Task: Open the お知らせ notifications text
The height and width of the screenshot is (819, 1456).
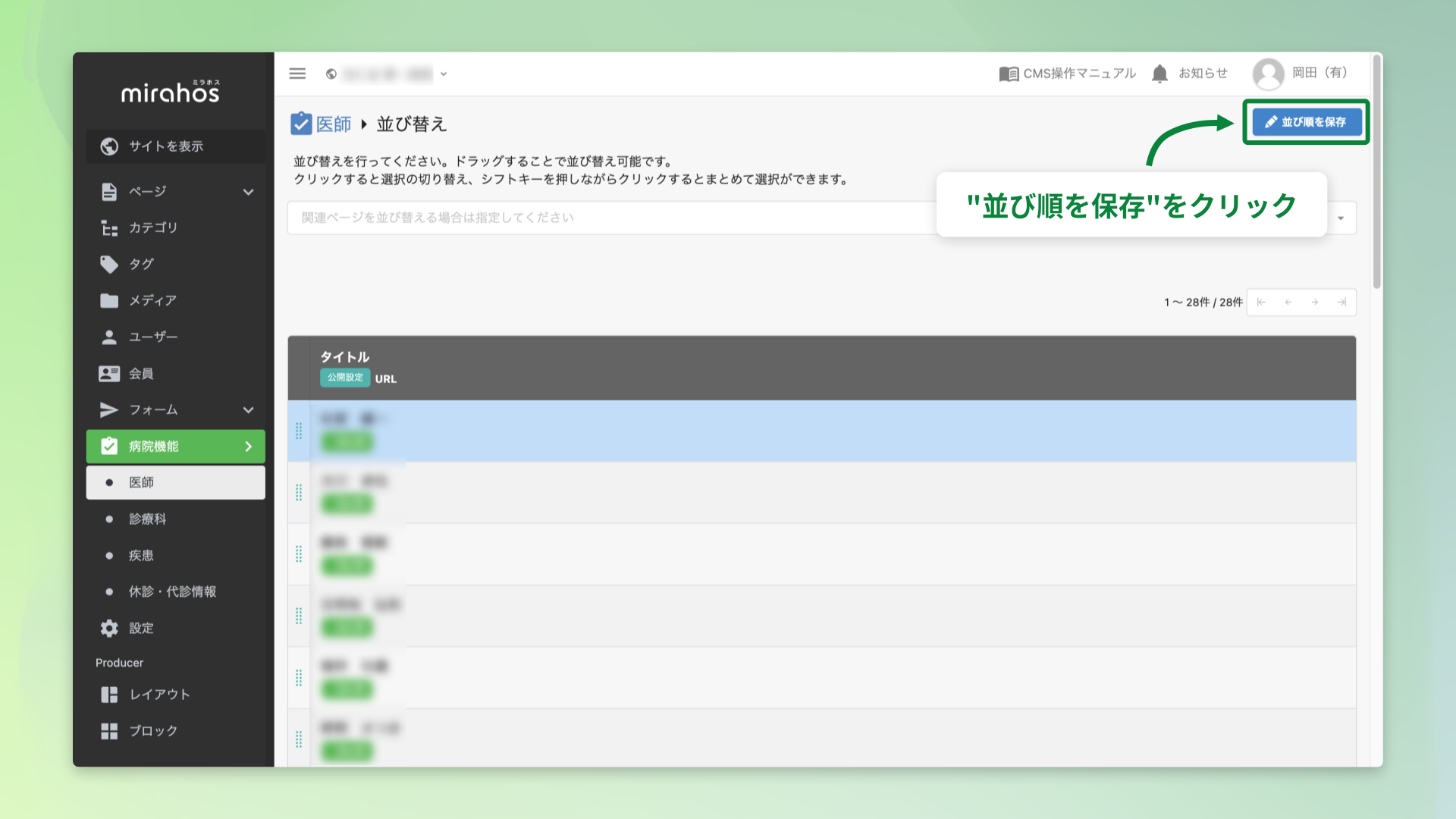Action: [x=1203, y=74]
